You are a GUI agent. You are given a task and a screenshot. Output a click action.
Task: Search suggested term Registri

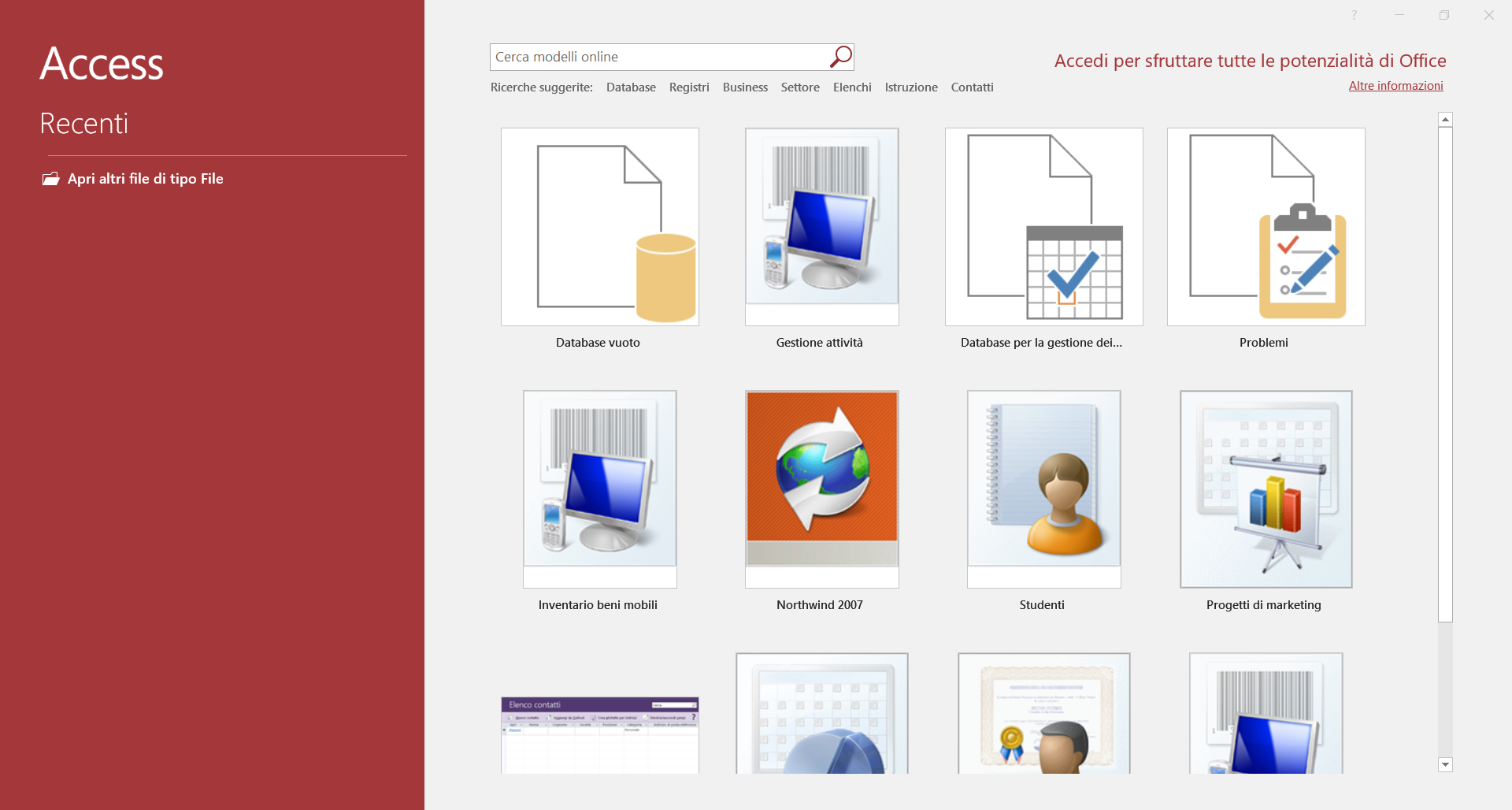click(689, 87)
